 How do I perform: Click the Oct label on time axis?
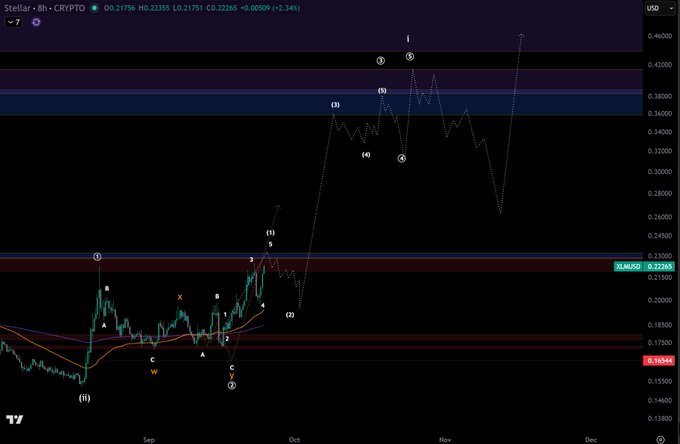click(294, 439)
